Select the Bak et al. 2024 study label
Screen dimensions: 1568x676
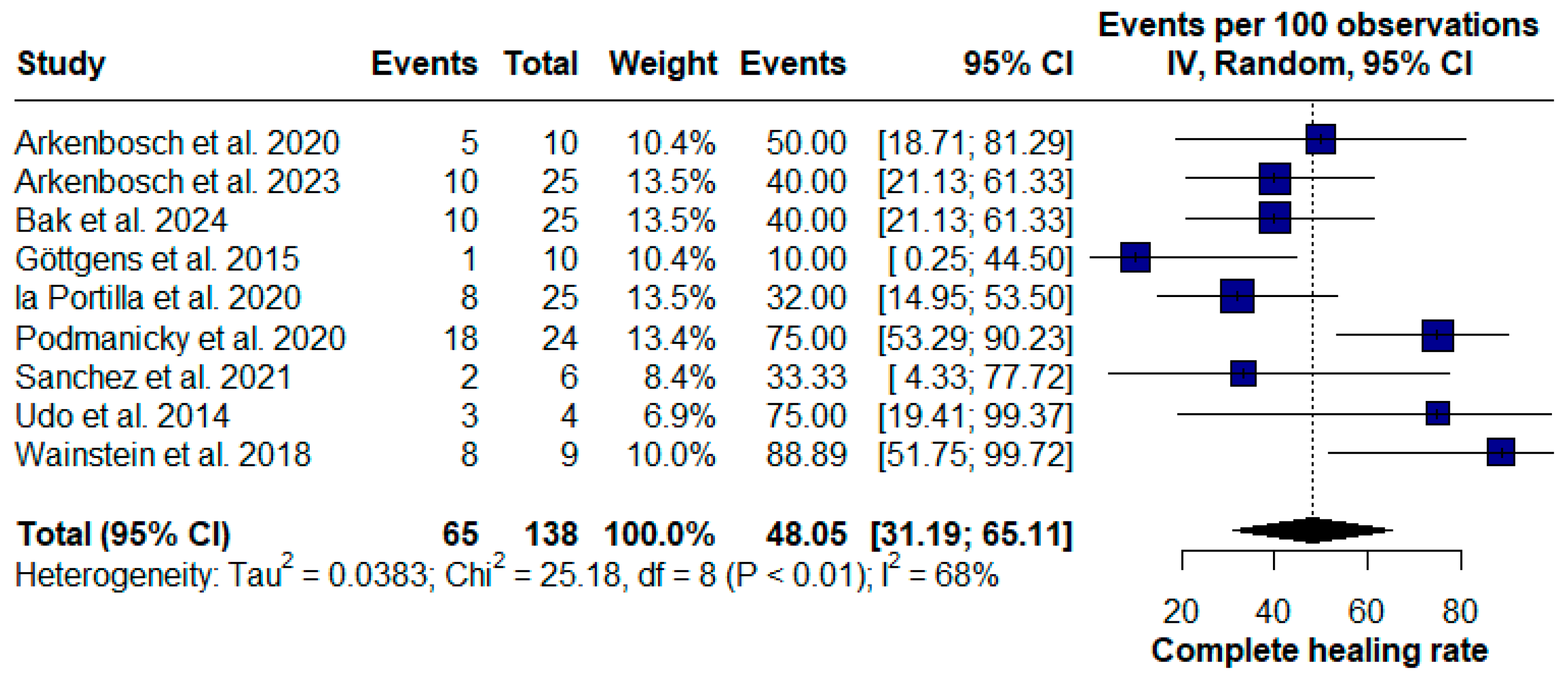[121, 220]
